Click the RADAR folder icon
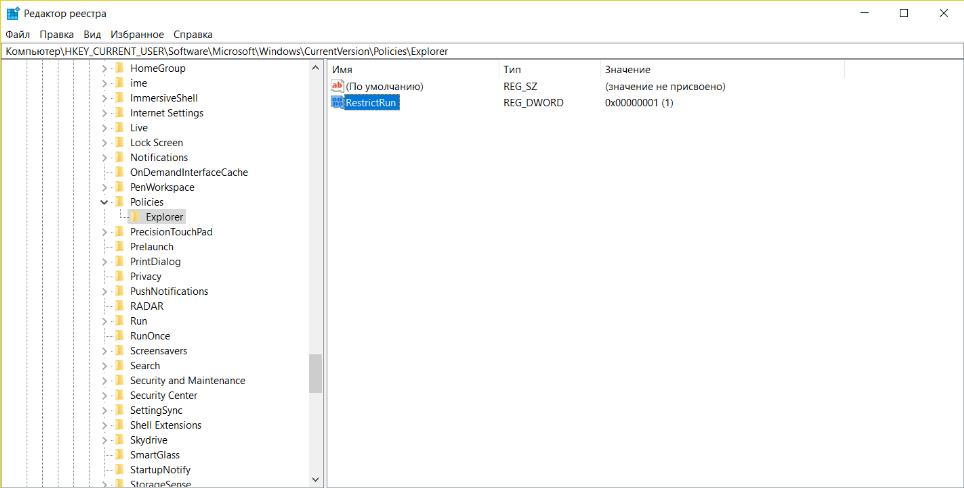Viewport: 964px width, 488px height. [x=119, y=306]
